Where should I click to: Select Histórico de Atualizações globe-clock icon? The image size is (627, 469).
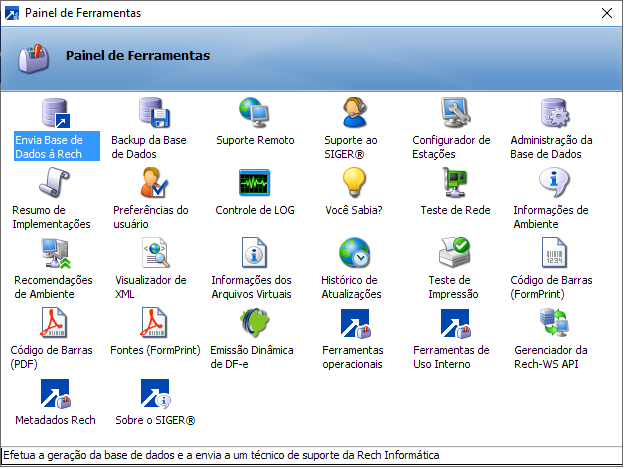coord(355,253)
